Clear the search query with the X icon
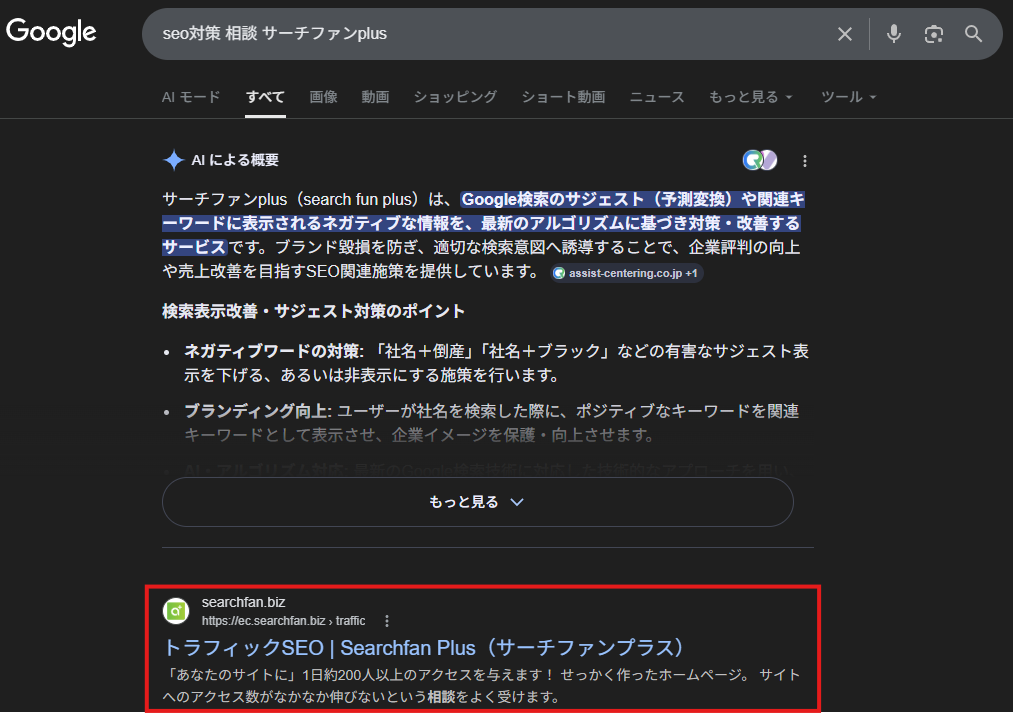 pyautogui.click(x=844, y=33)
